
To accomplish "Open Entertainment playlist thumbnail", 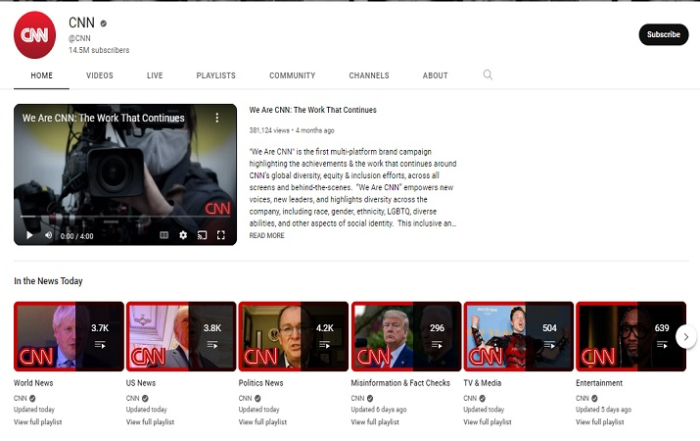I will pos(631,337).
